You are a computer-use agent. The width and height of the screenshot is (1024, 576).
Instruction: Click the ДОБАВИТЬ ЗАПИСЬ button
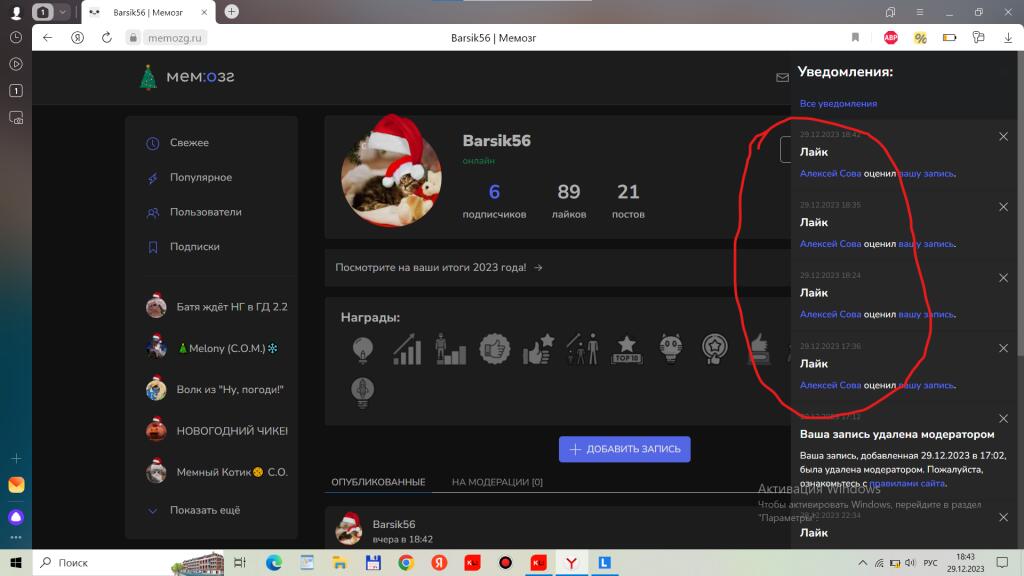[x=624, y=449]
